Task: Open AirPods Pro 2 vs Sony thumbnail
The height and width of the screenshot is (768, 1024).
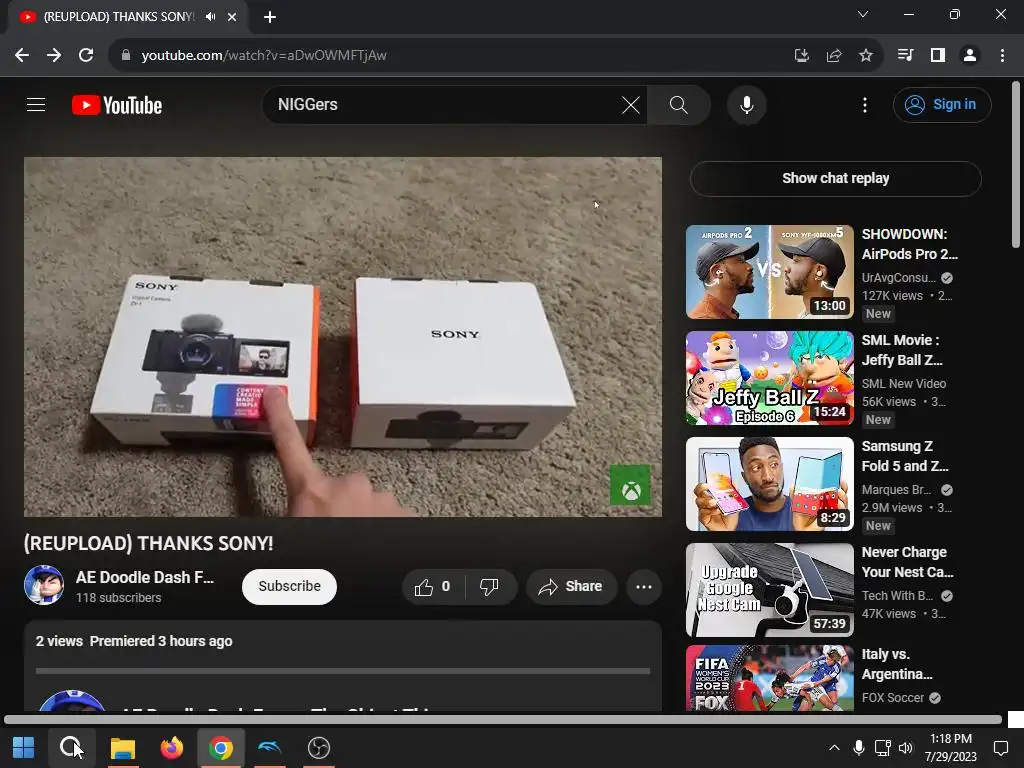Action: [x=769, y=272]
